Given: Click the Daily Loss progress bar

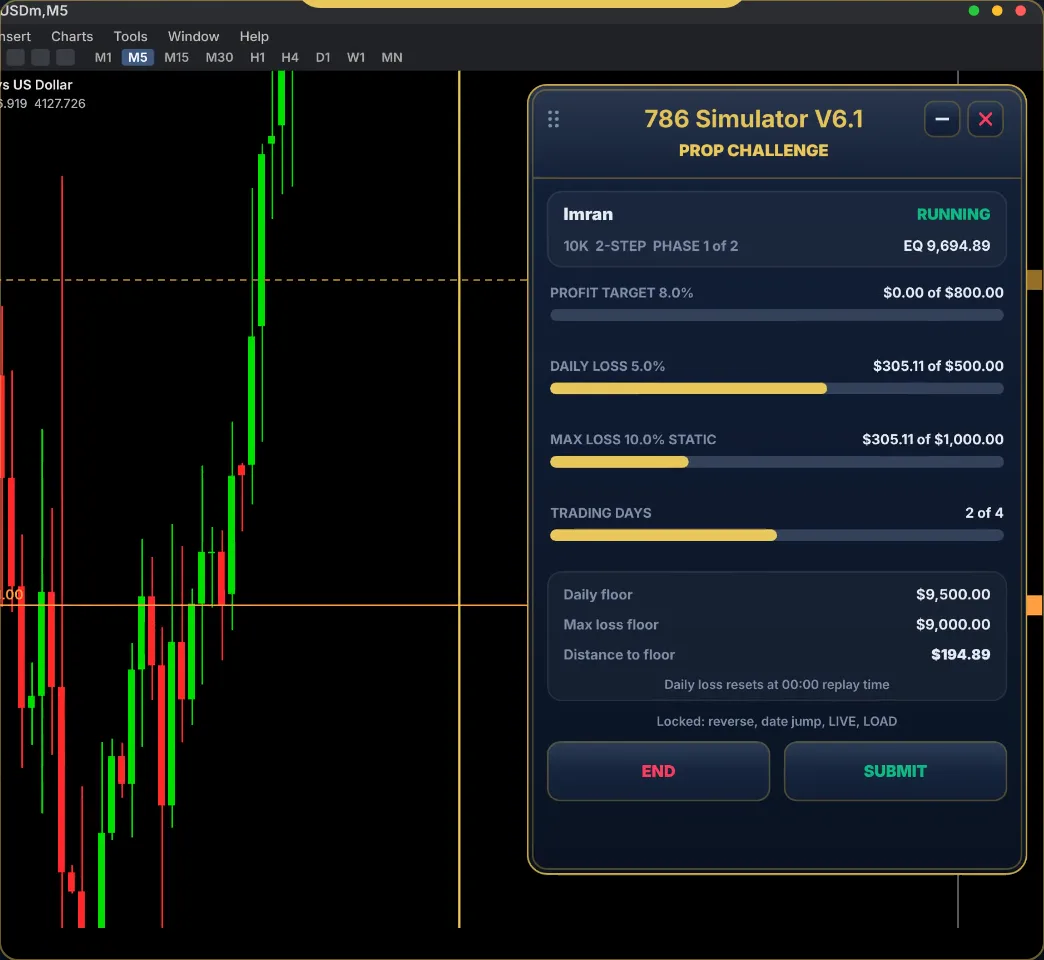Looking at the screenshot, I should 776,389.
